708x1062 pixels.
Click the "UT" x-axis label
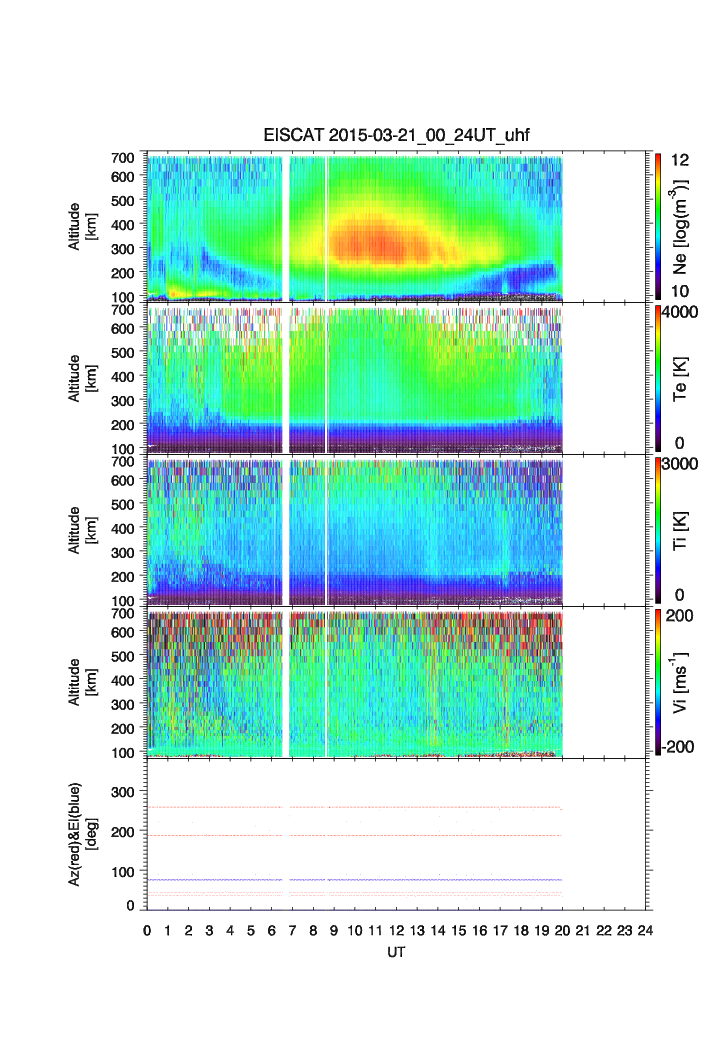(396, 952)
